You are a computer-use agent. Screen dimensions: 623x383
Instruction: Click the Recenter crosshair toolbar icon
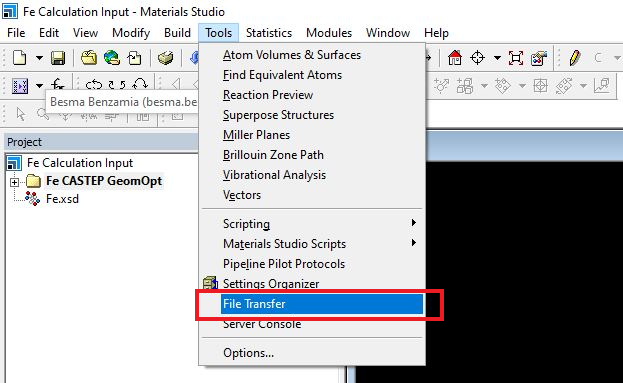pos(478,58)
